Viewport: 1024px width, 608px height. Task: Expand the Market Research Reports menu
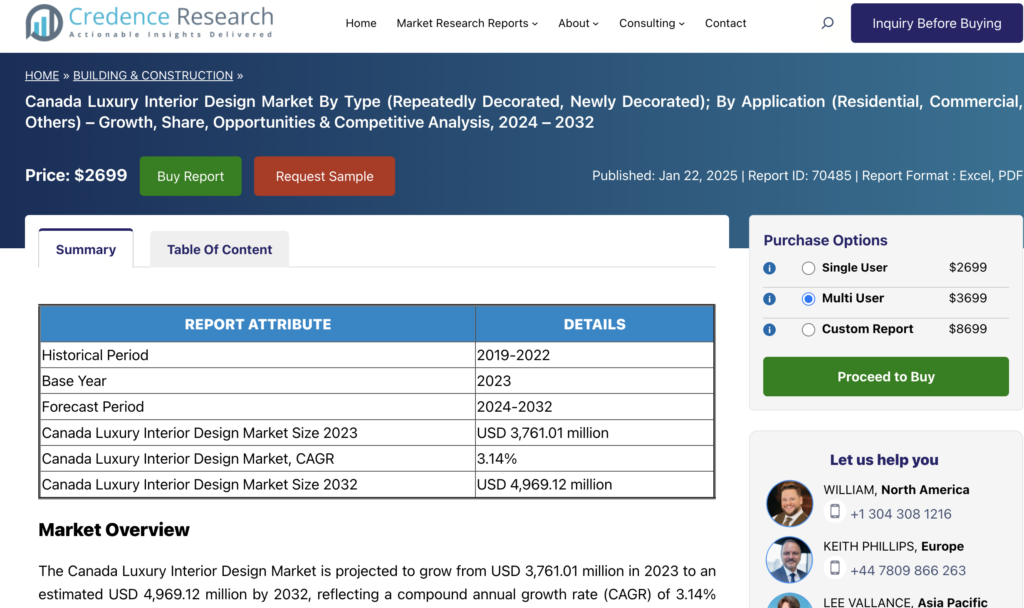(x=467, y=24)
